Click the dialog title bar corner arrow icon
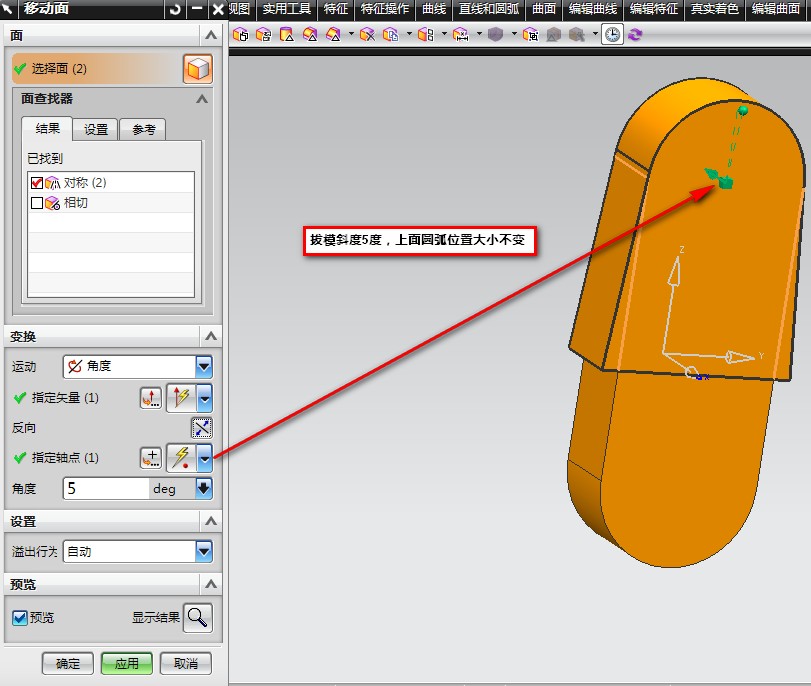The width and height of the screenshot is (811, 686). (8, 9)
